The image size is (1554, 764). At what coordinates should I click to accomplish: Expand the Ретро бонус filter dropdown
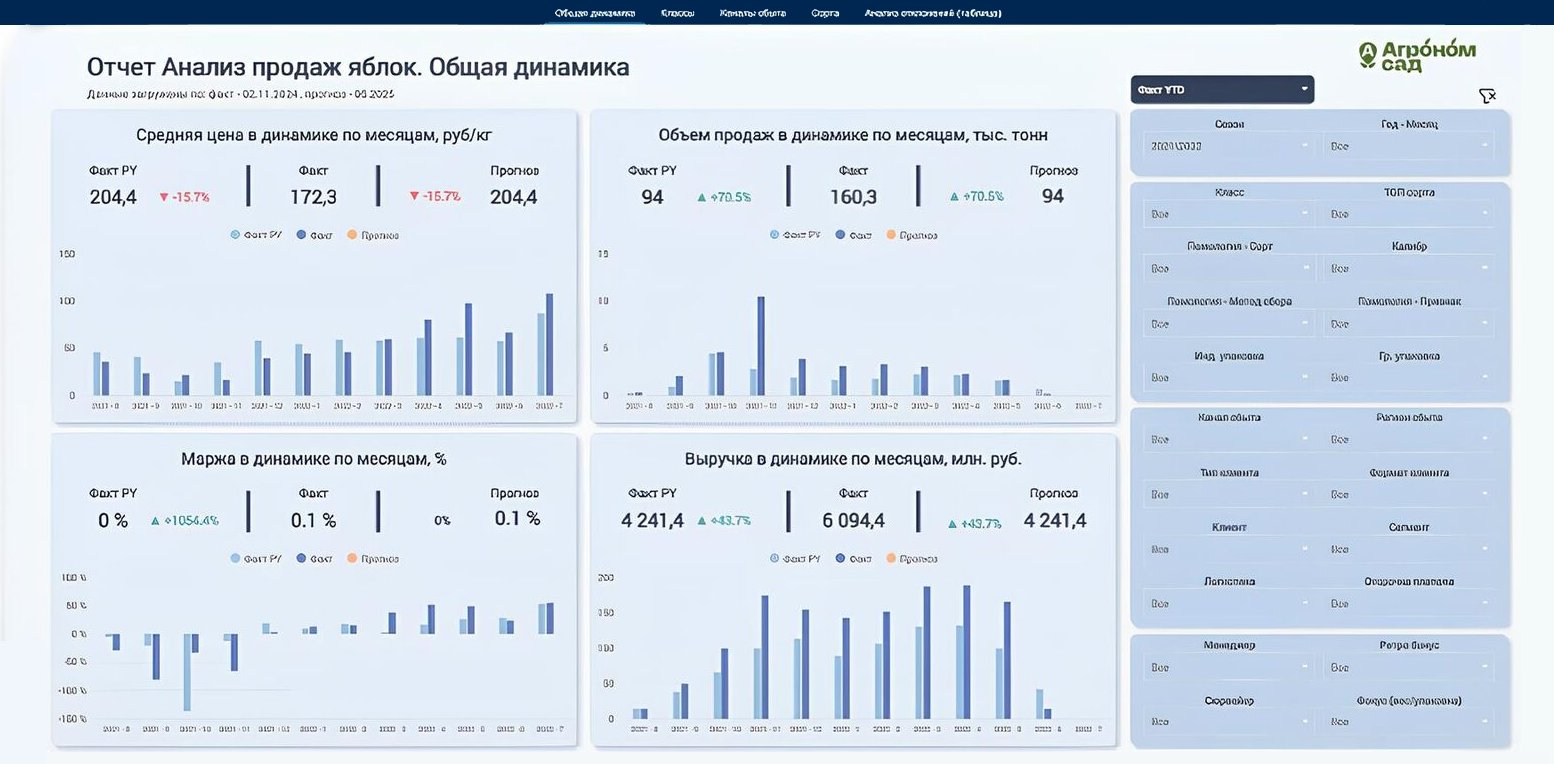pyautogui.click(x=1408, y=667)
